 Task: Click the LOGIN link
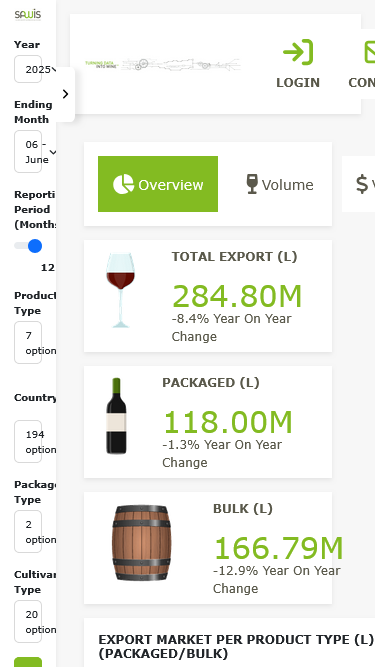point(298,83)
